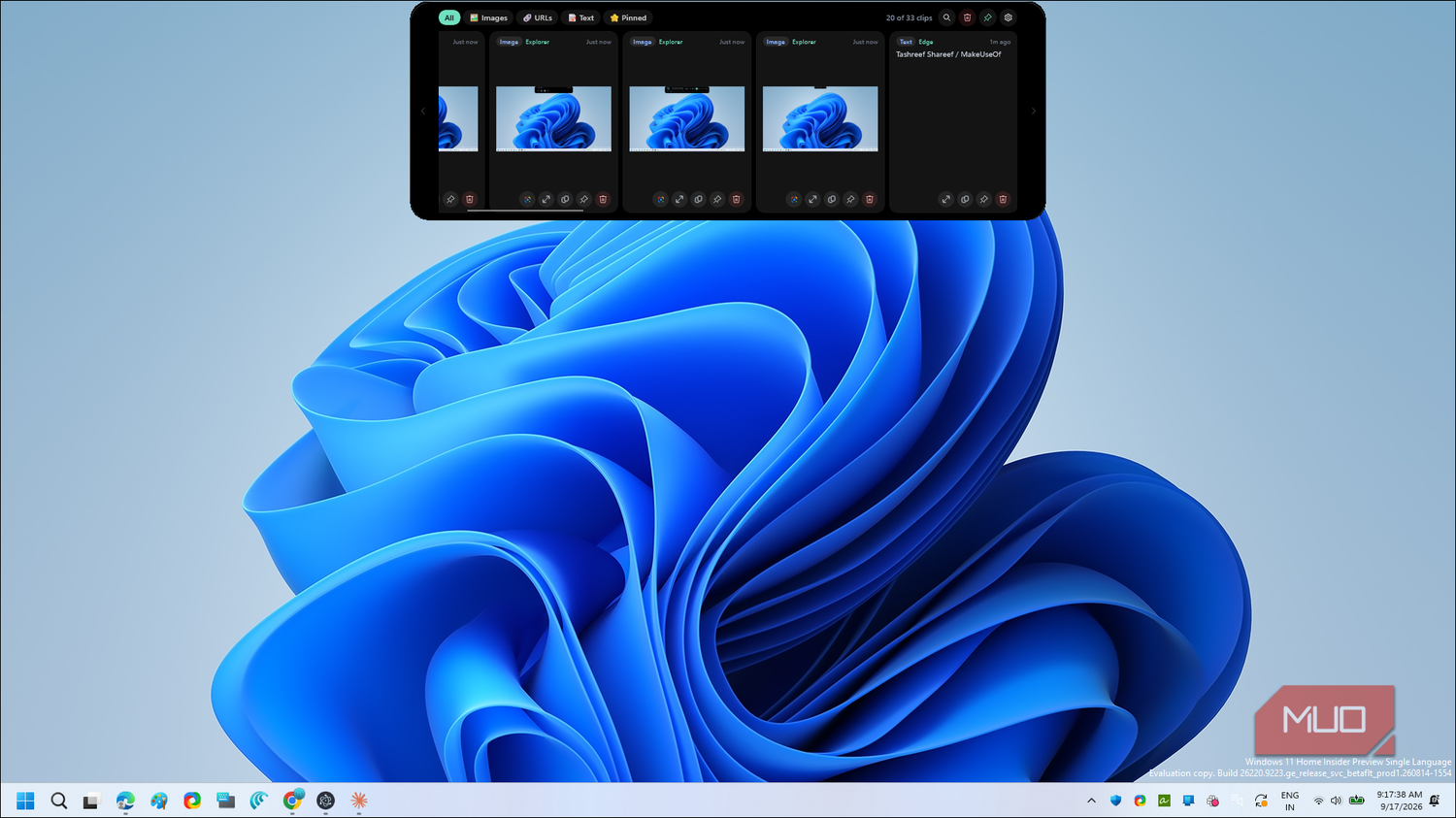Copy the Tashreef Shareef text clip
1456x818 pixels.
tap(965, 199)
